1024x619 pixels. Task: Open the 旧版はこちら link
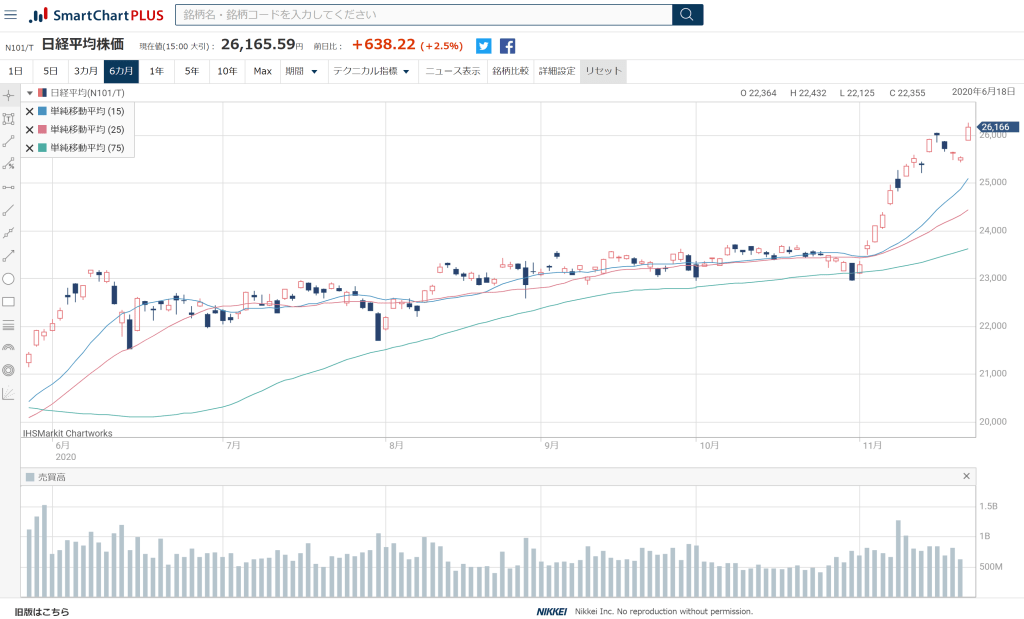pyautogui.click(x=42, y=611)
